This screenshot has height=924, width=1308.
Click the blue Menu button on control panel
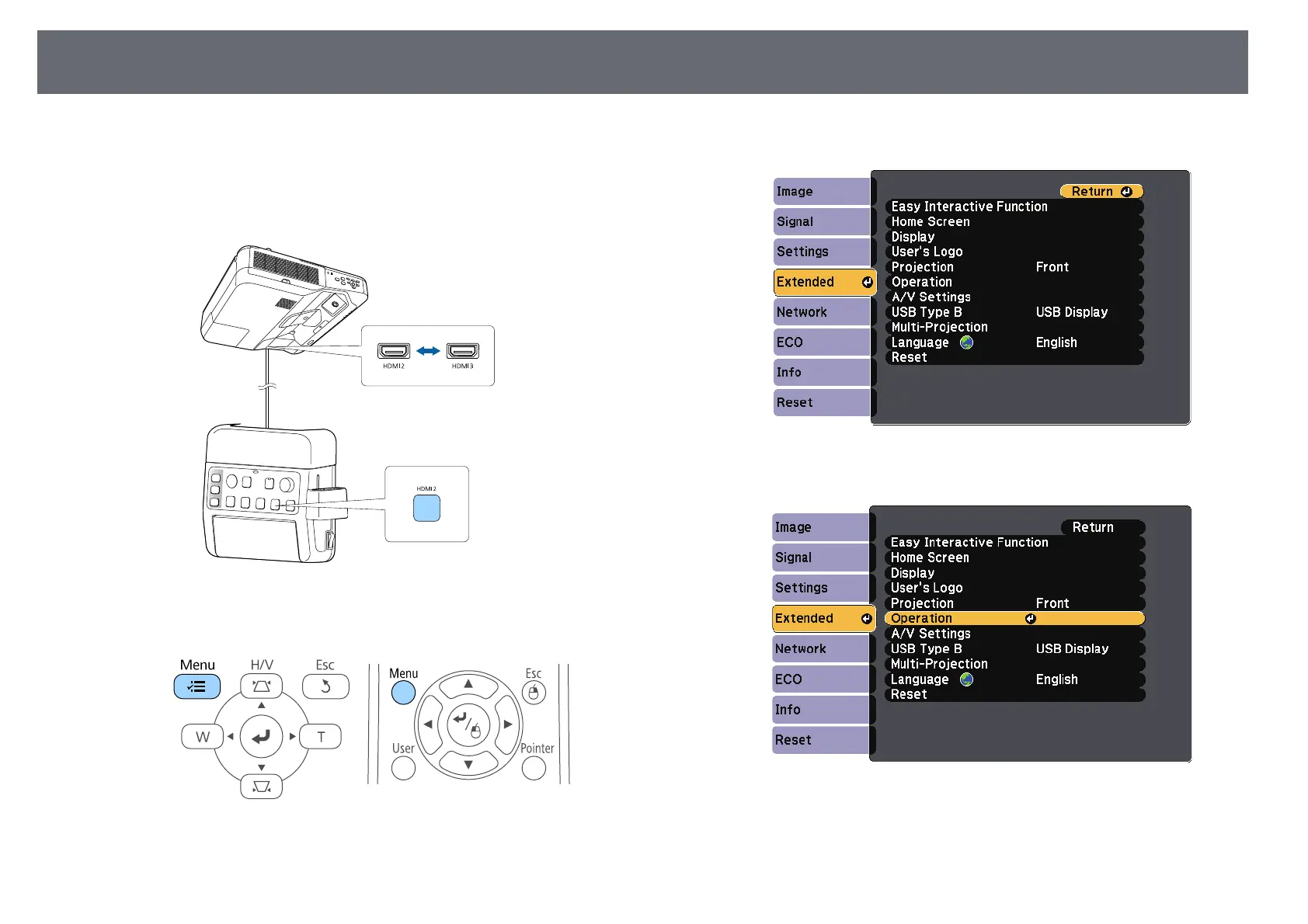(197, 686)
